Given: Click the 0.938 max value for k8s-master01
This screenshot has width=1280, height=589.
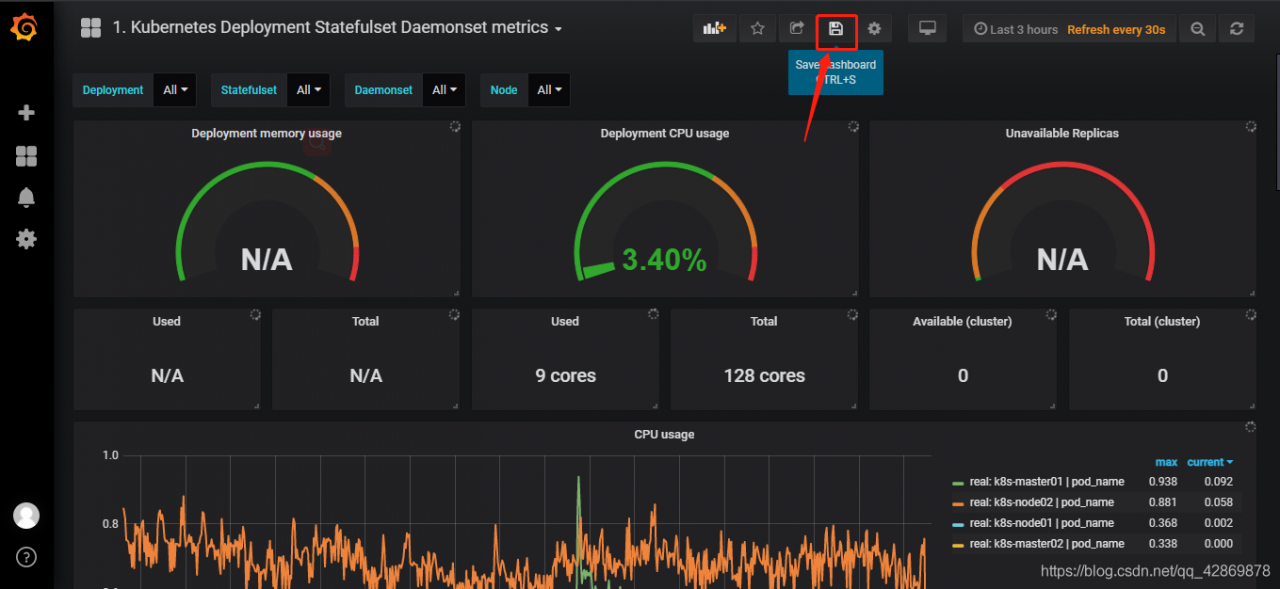Looking at the screenshot, I should tap(1163, 482).
